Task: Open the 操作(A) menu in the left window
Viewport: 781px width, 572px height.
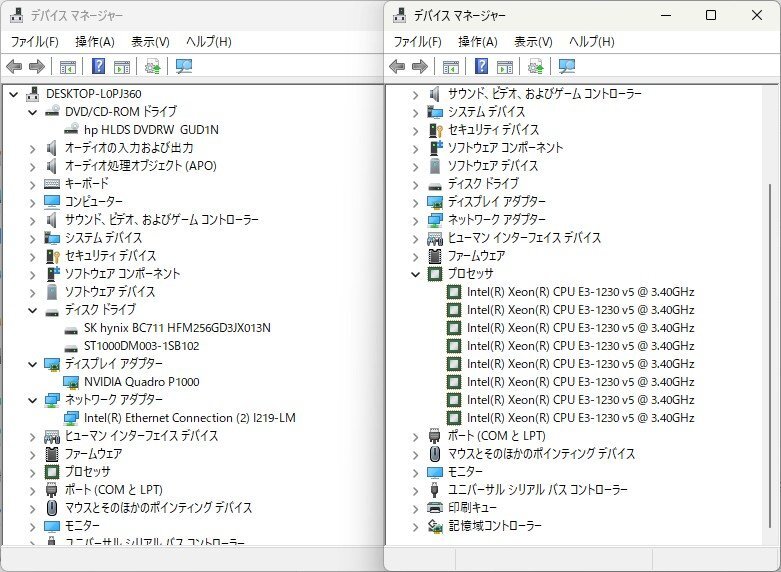Action: (94, 42)
